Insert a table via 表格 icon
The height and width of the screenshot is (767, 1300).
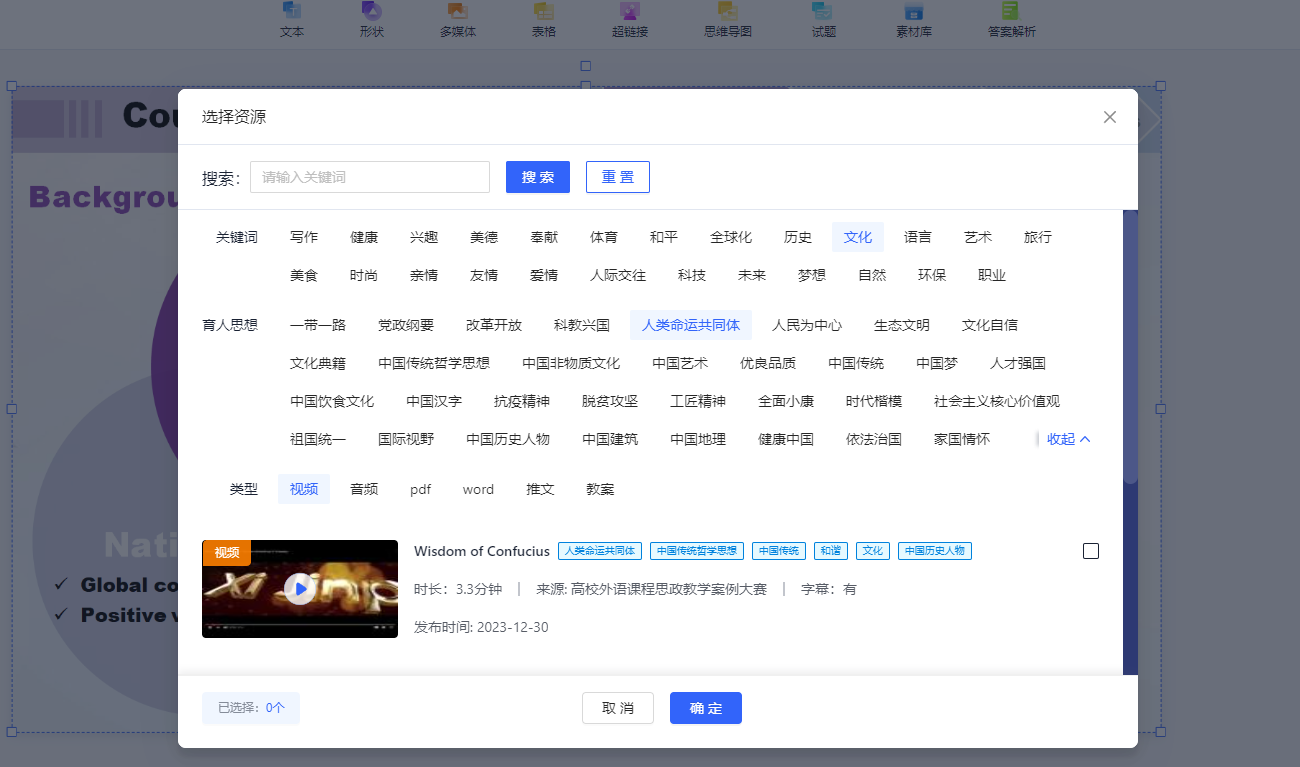click(x=544, y=12)
